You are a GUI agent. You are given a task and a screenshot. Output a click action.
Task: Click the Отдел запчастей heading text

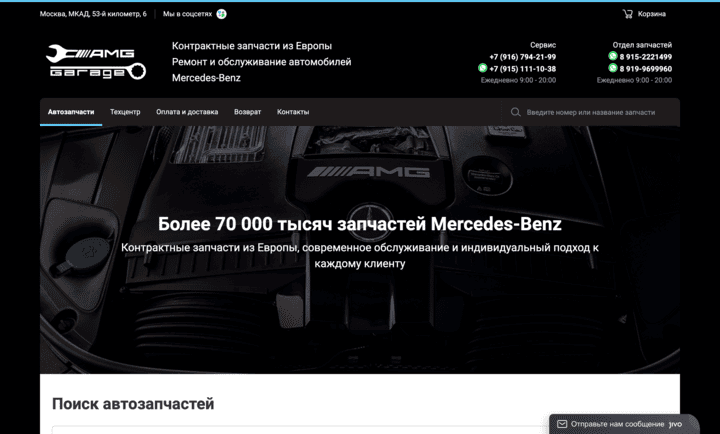click(642, 45)
